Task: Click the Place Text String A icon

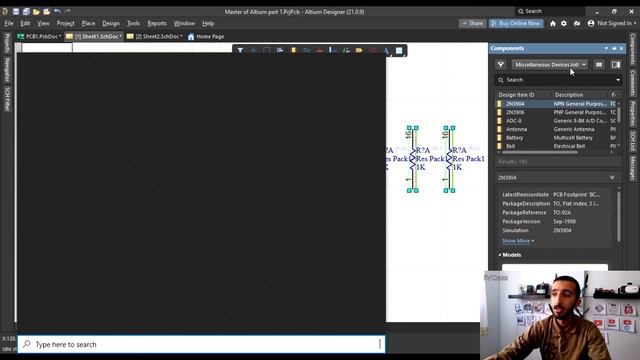Action: coord(386,51)
